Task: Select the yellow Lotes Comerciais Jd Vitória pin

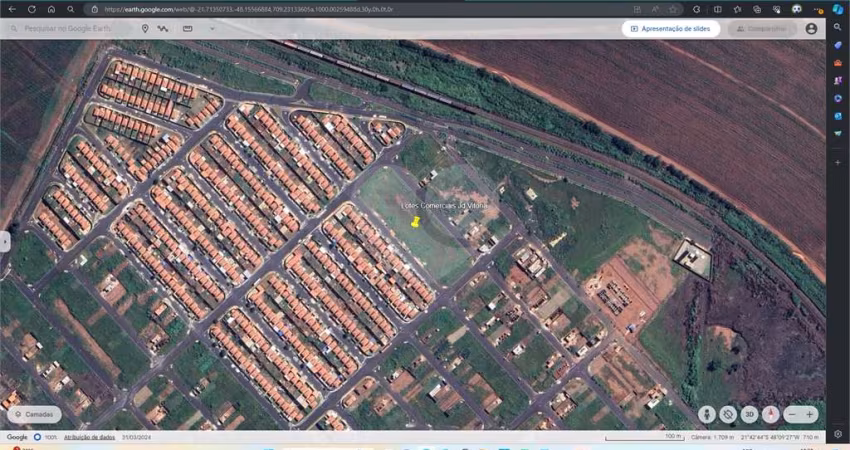Action: [415, 222]
